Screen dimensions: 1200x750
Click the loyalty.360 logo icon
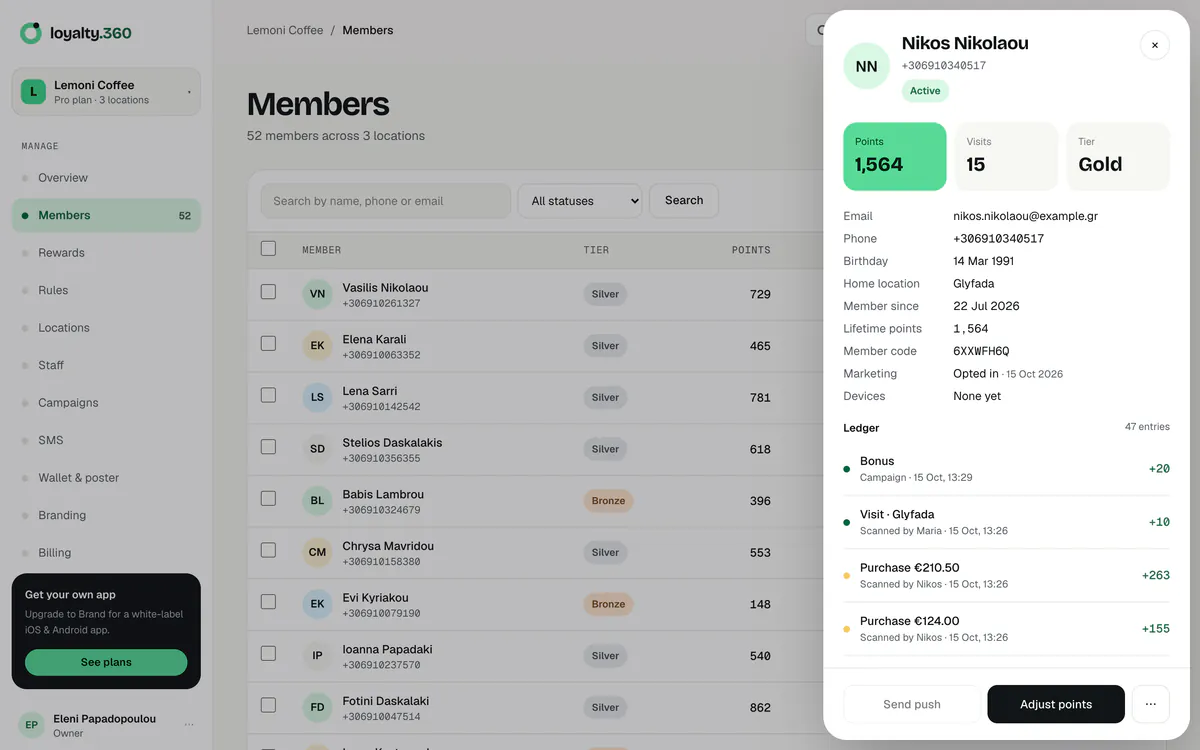coord(31,33)
